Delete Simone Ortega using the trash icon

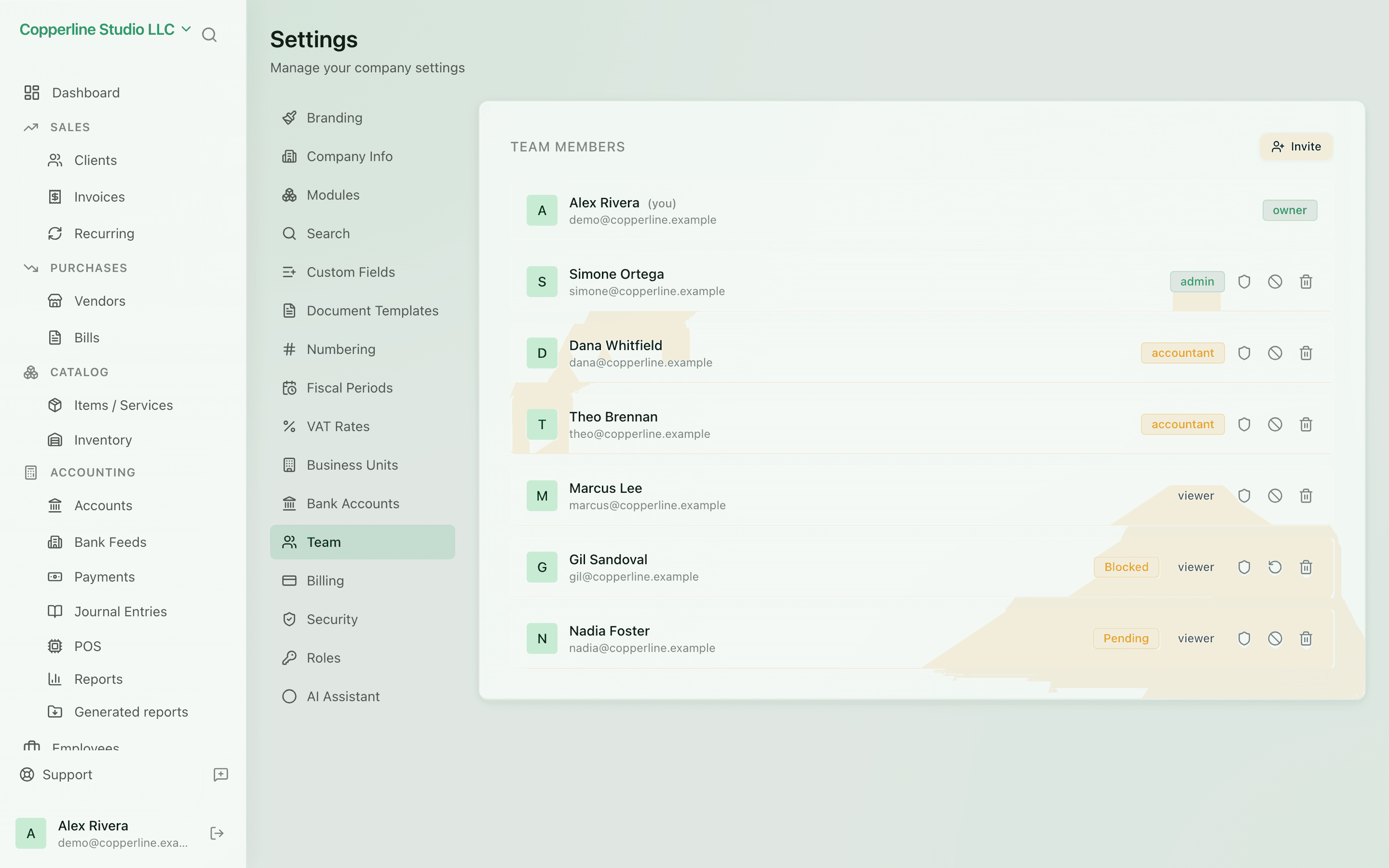tap(1306, 282)
